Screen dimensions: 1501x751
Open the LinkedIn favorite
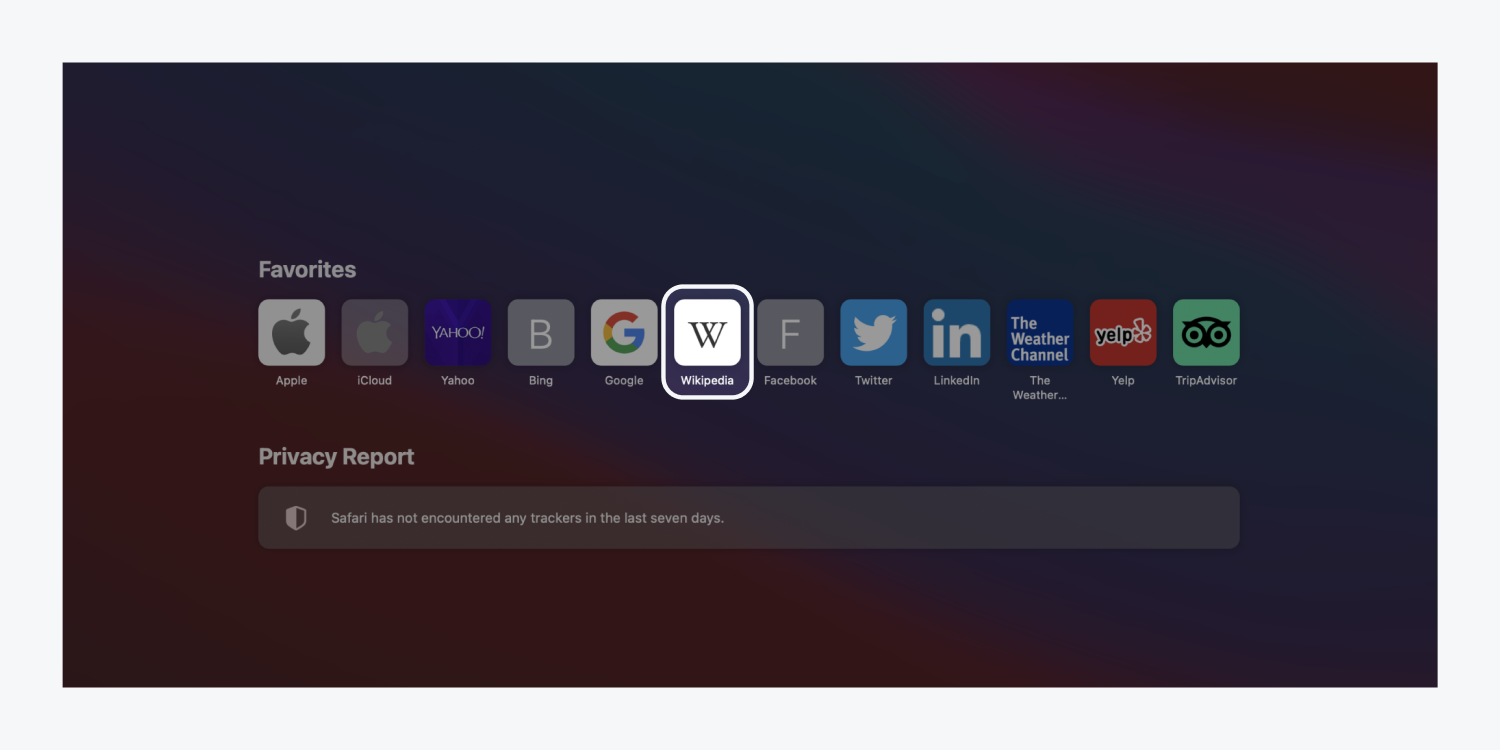click(957, 332)
